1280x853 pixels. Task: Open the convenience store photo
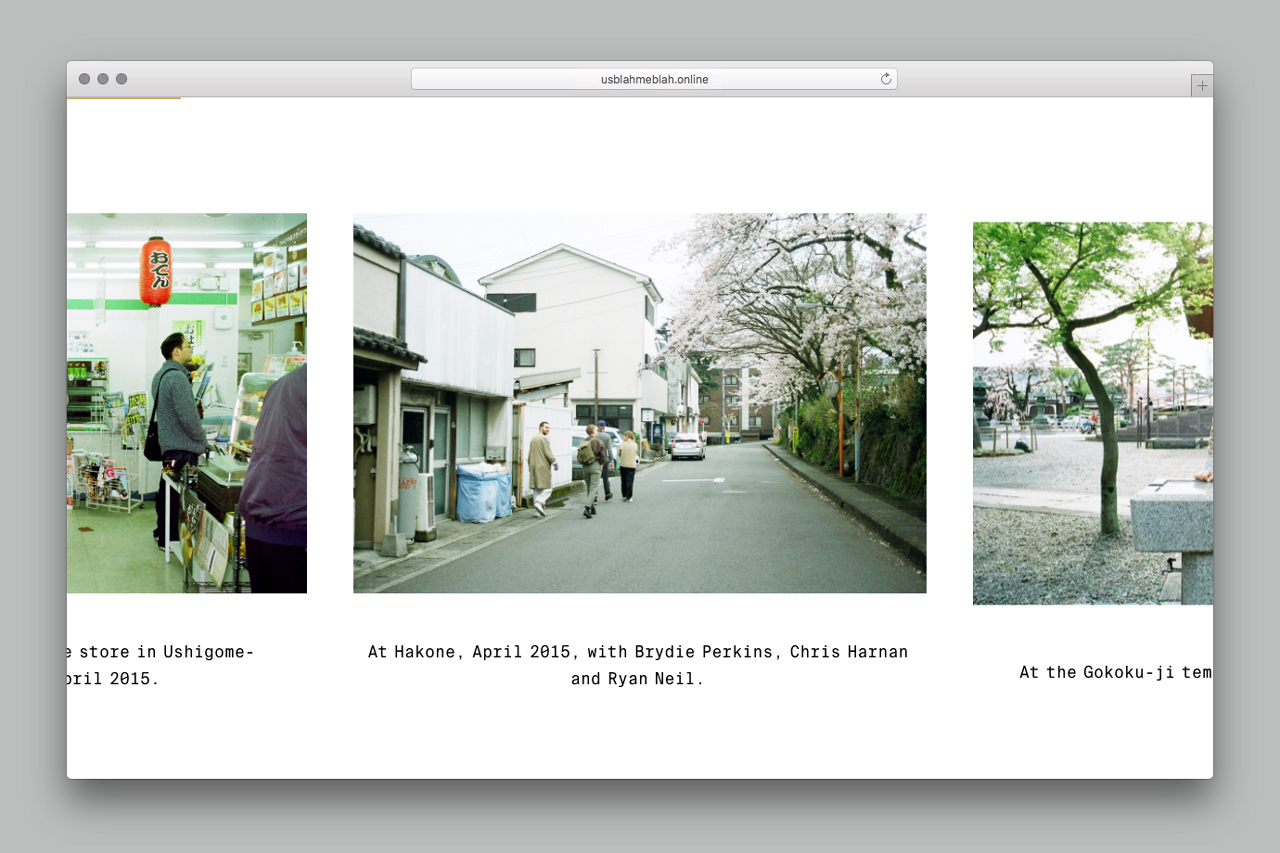187,402
